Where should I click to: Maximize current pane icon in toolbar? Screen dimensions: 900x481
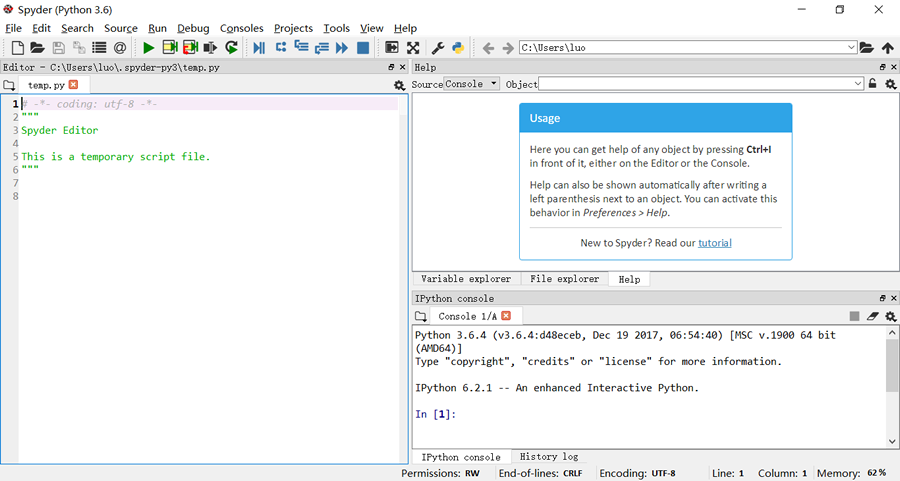pos(413,48)
